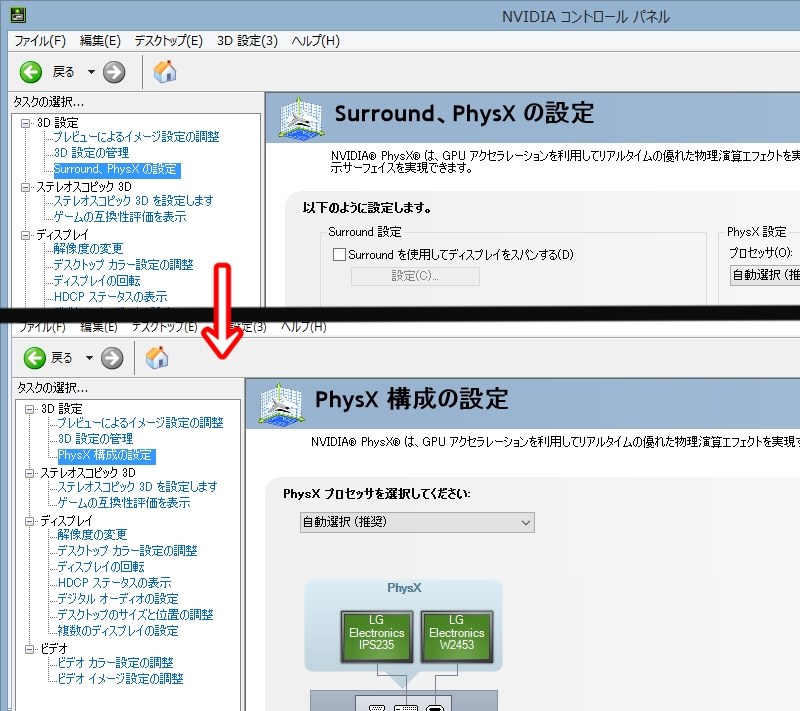The image size is (800, 711).
Task: Collapse ディスプレイ node in Surround、PhysX window
Action: (26, 235)
